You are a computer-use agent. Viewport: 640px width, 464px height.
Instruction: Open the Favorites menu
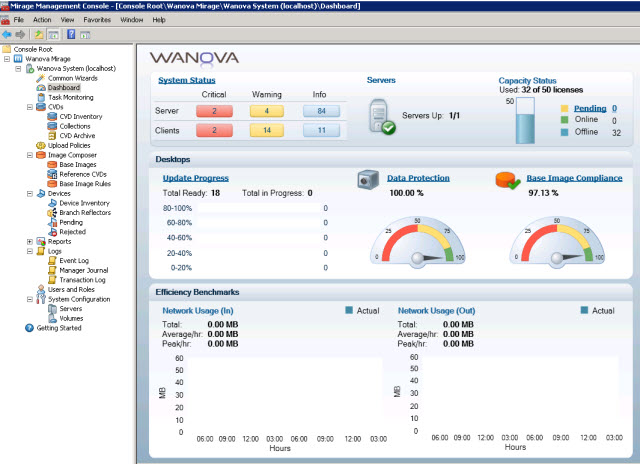click(x=97, y=20)
